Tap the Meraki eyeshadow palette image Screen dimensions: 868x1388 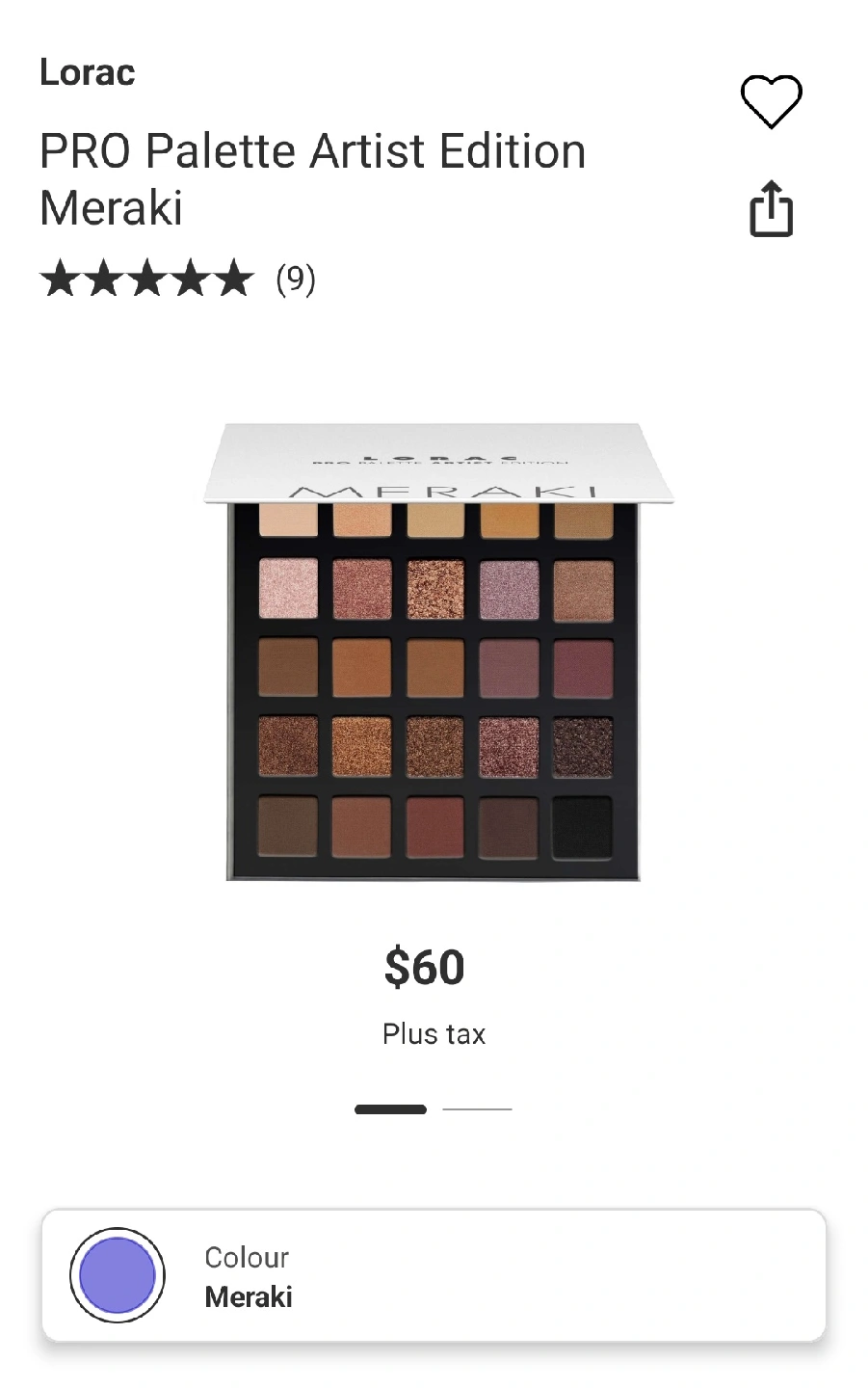[x=437, y=652]
